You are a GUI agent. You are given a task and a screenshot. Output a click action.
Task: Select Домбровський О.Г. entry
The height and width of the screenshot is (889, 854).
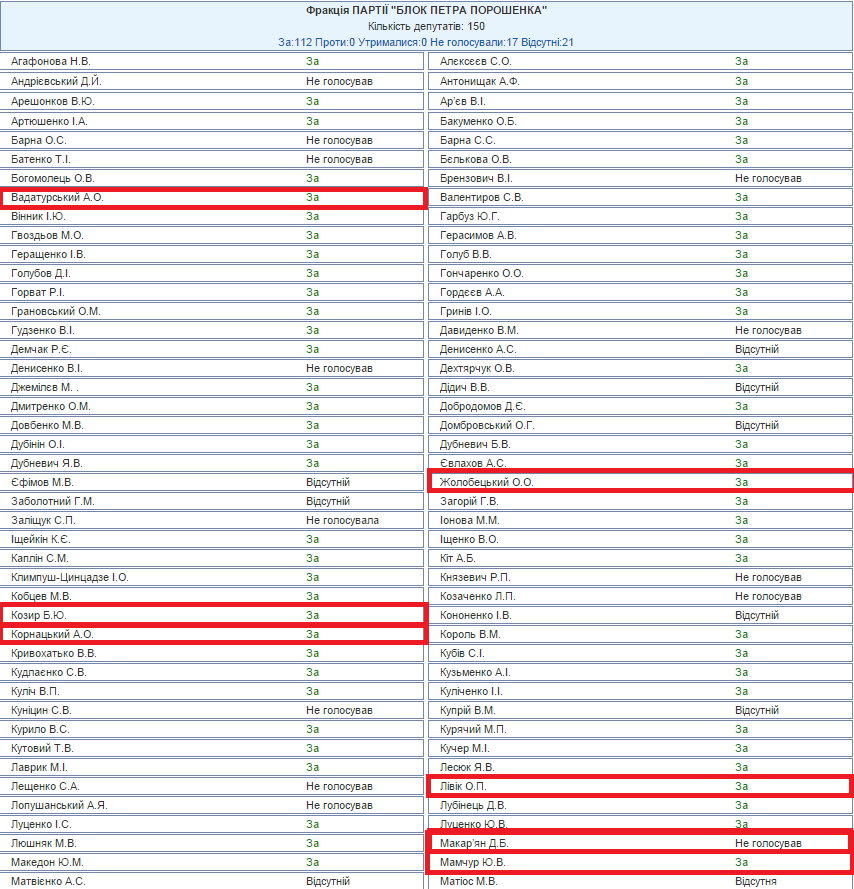[x=488, y=425]
